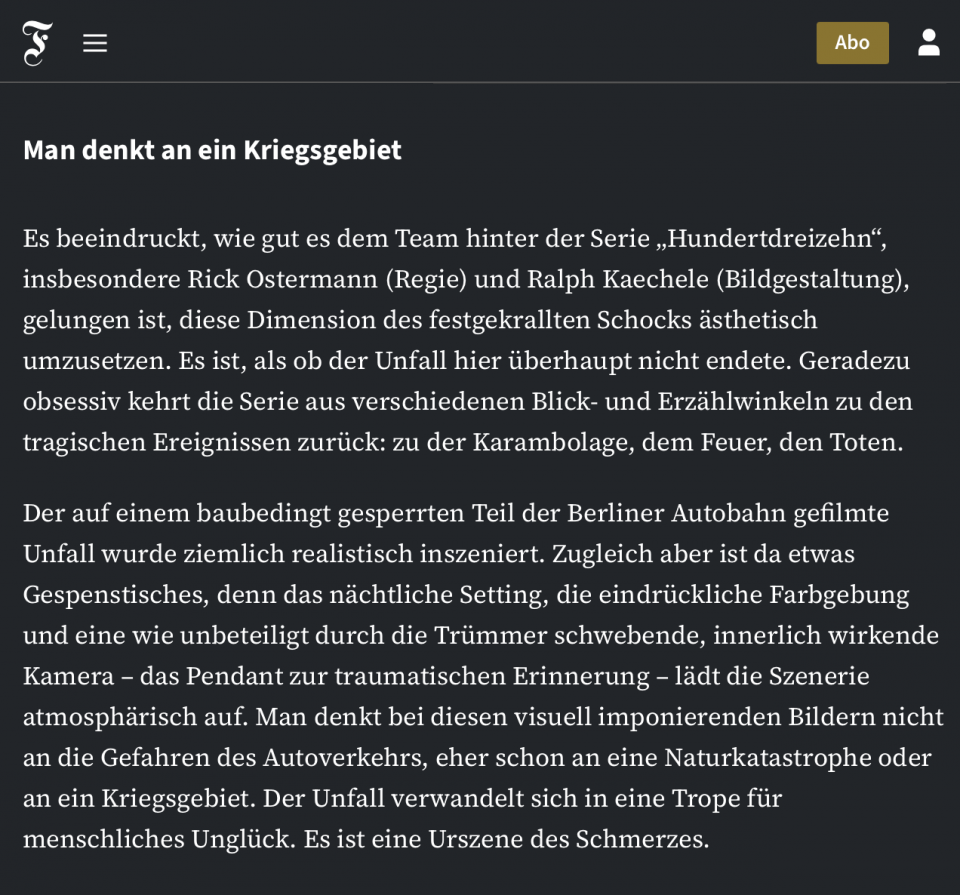Screen dimensions: 960x895
Task: Click the second article paragraph
Action: tap(470, 675)
